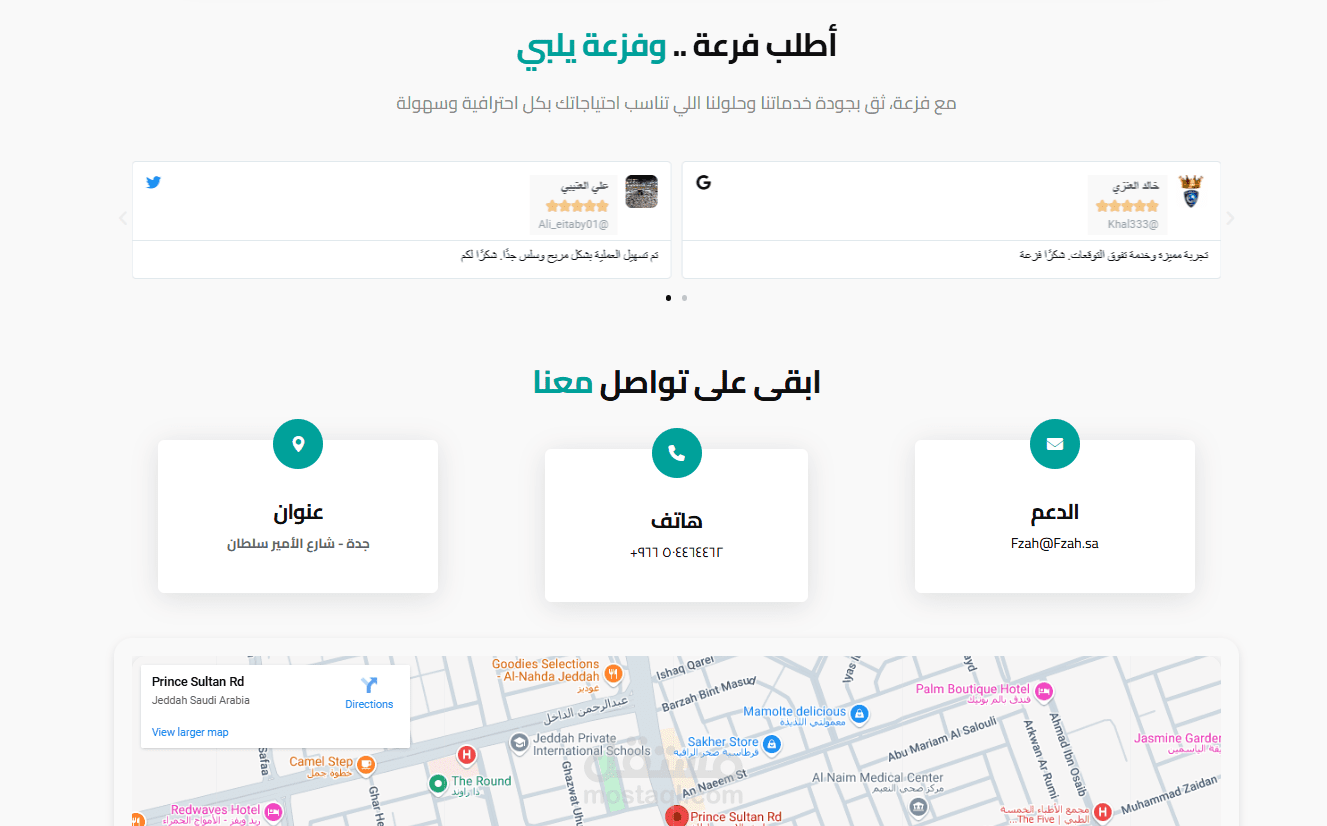Click the Goodies Selections restaurant marker
Image resolution: width=1327 pixels, height=826 pixels.
pos(614,674)
